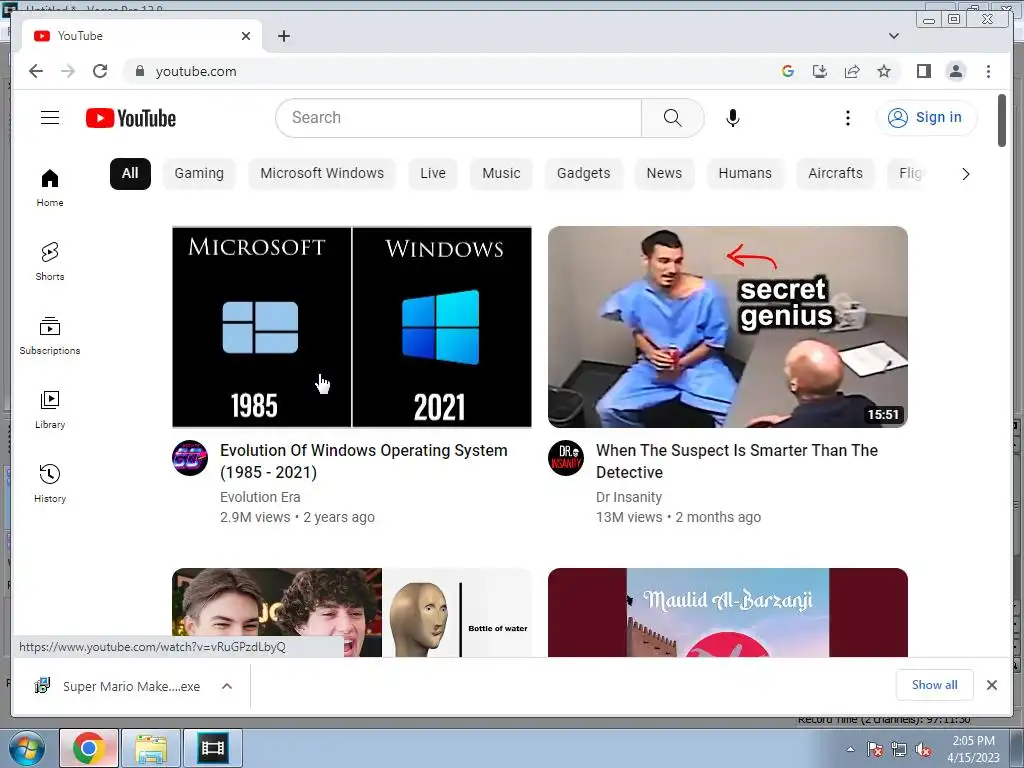Click the YouTube search field
Viewport: 1024px width, 768px height.
tap(458, 118)
